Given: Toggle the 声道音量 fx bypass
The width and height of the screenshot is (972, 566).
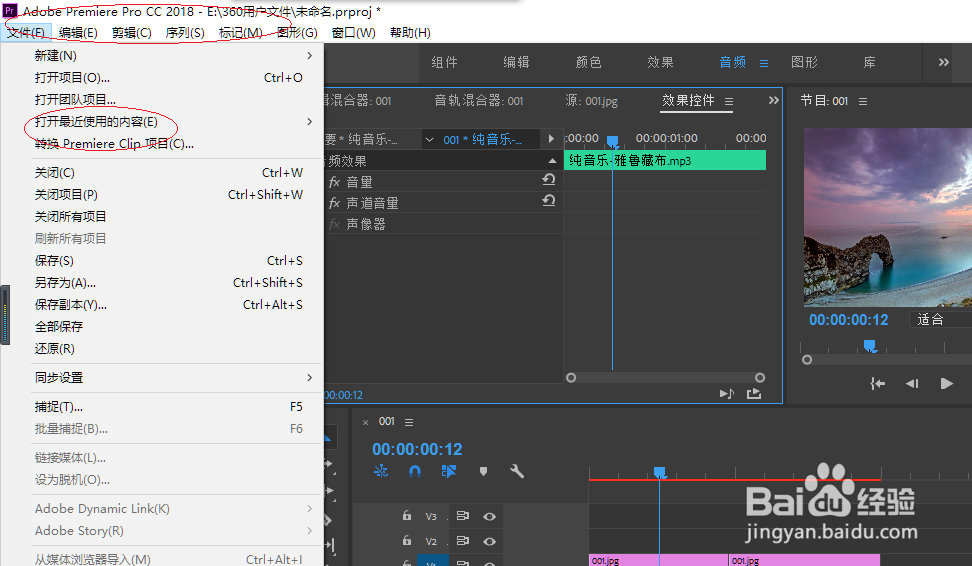Looking at the screenshot, I should [x=334, y=203].
